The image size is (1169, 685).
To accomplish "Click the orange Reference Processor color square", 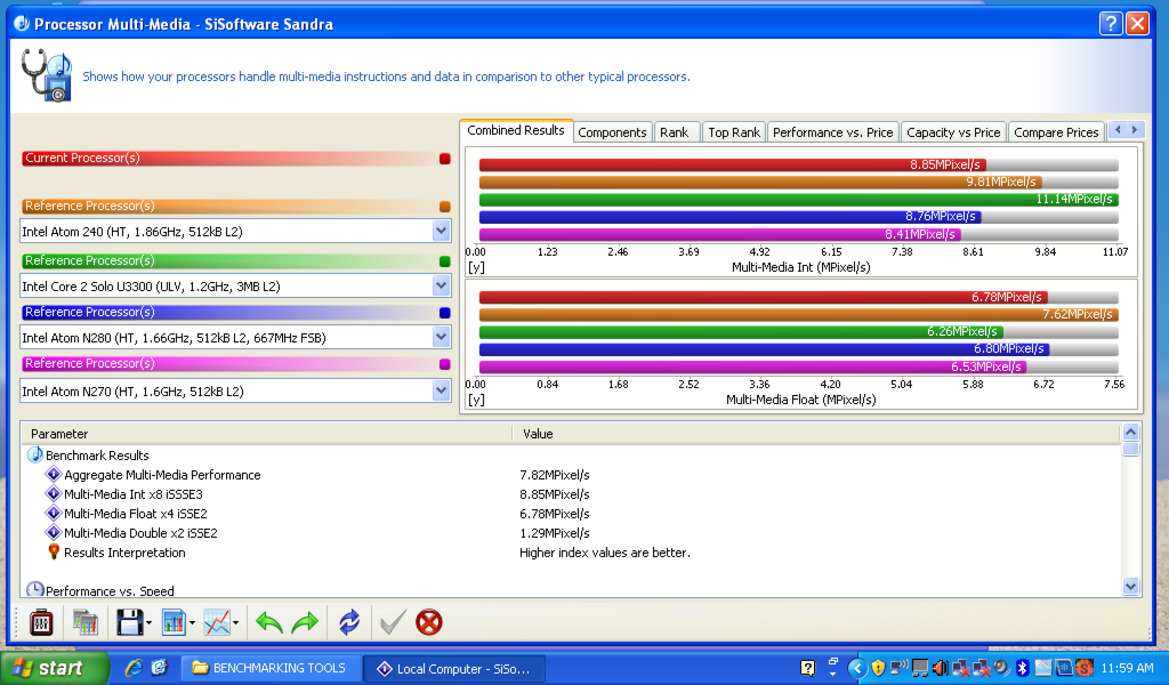I will 445,206.
